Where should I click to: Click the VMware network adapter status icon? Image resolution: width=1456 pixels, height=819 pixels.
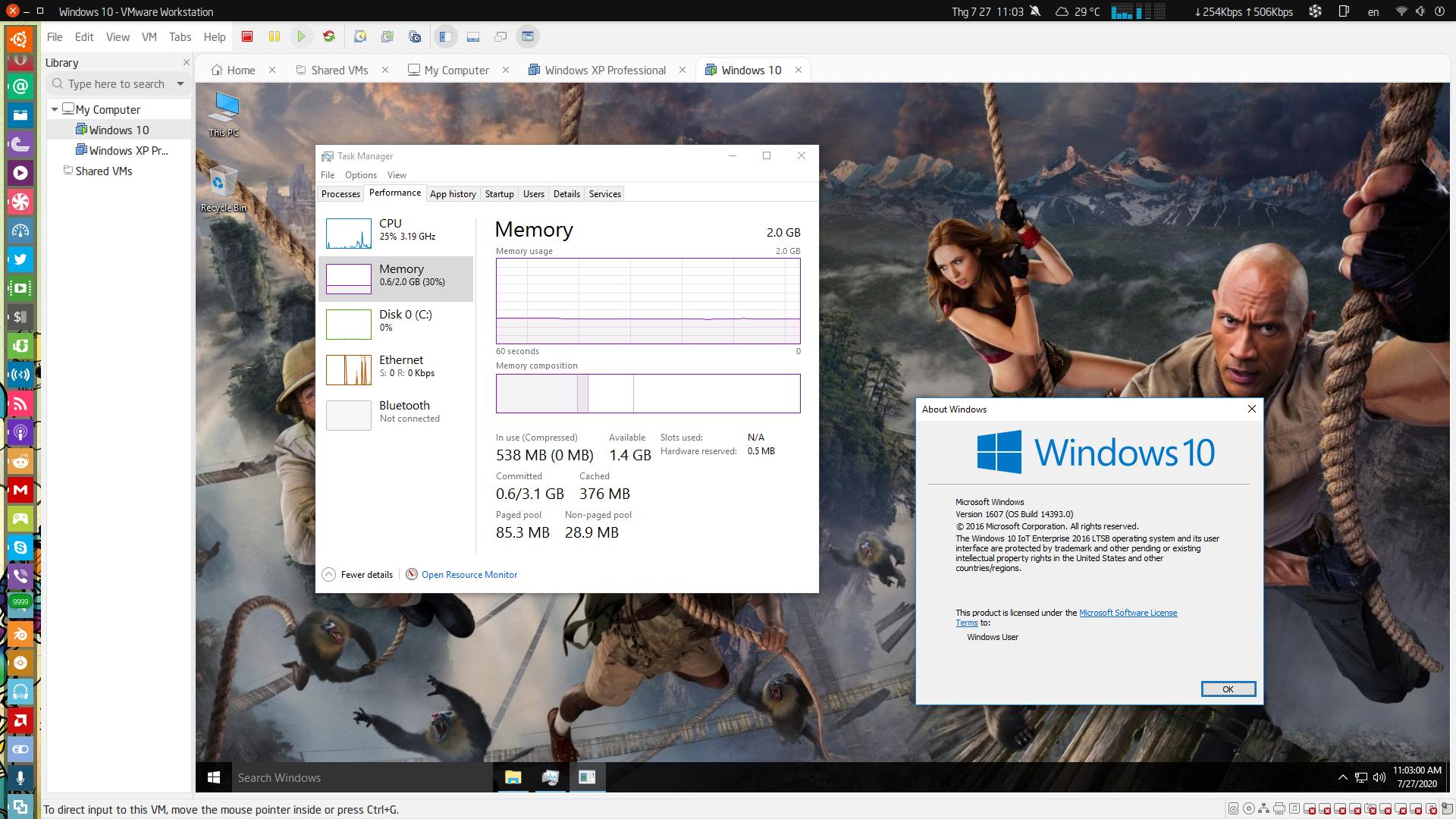(x=1264, y=809)
